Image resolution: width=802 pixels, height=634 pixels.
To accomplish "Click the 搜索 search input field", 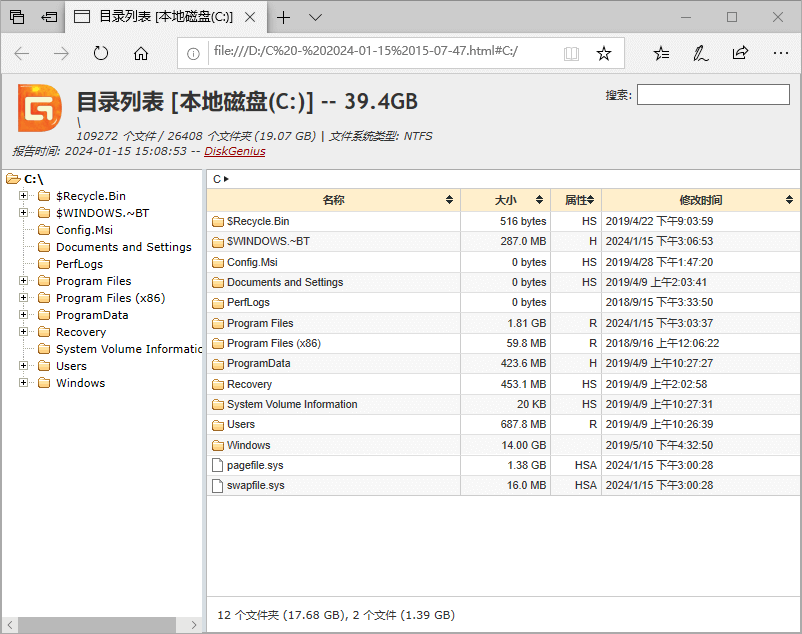I will [713, 95].
